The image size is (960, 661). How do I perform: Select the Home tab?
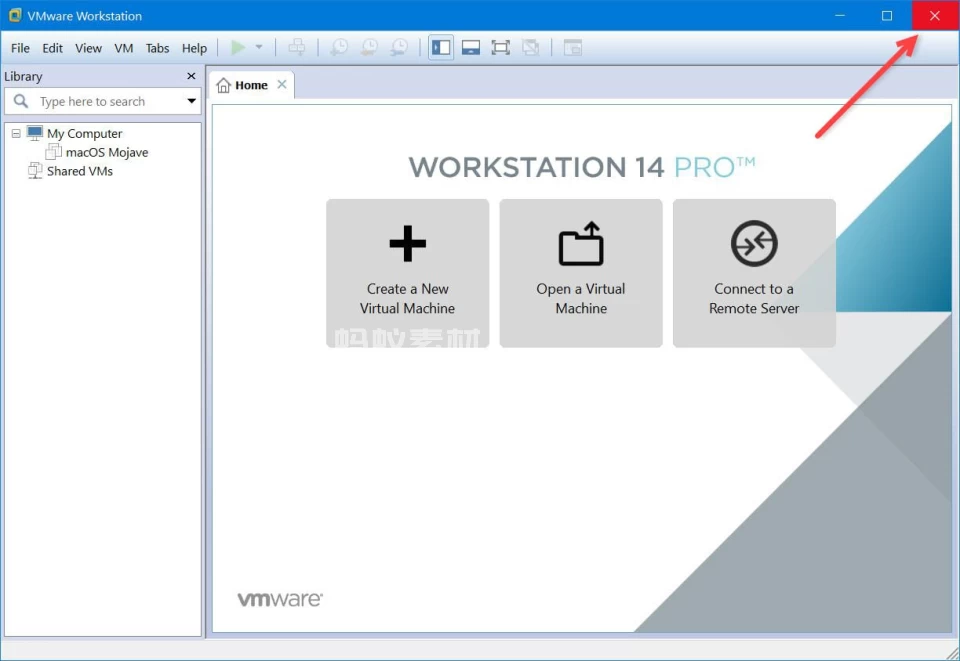(x=243, y=85)
